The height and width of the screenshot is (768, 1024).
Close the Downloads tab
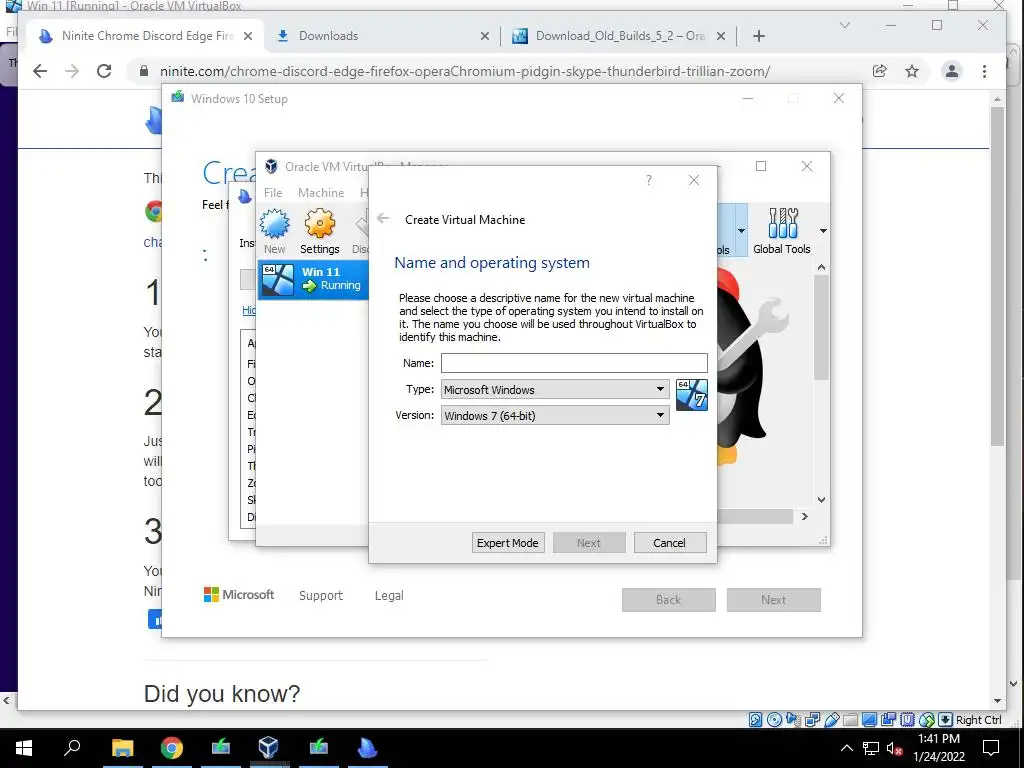point(485,36)
